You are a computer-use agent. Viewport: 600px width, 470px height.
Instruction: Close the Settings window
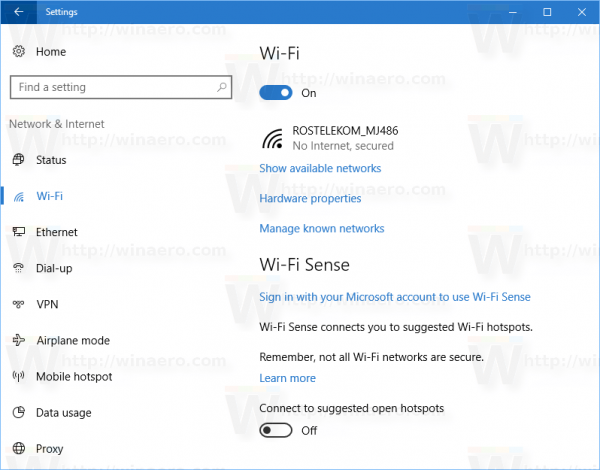582,12
